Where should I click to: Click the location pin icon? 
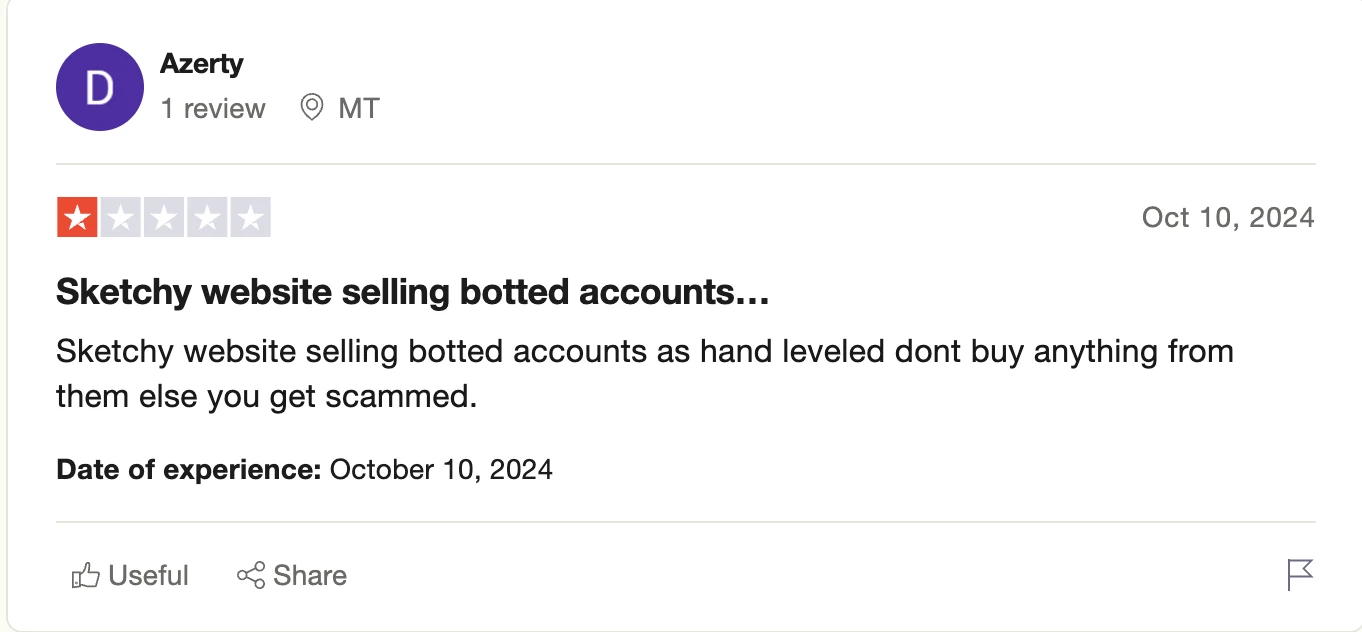point(312,107)
